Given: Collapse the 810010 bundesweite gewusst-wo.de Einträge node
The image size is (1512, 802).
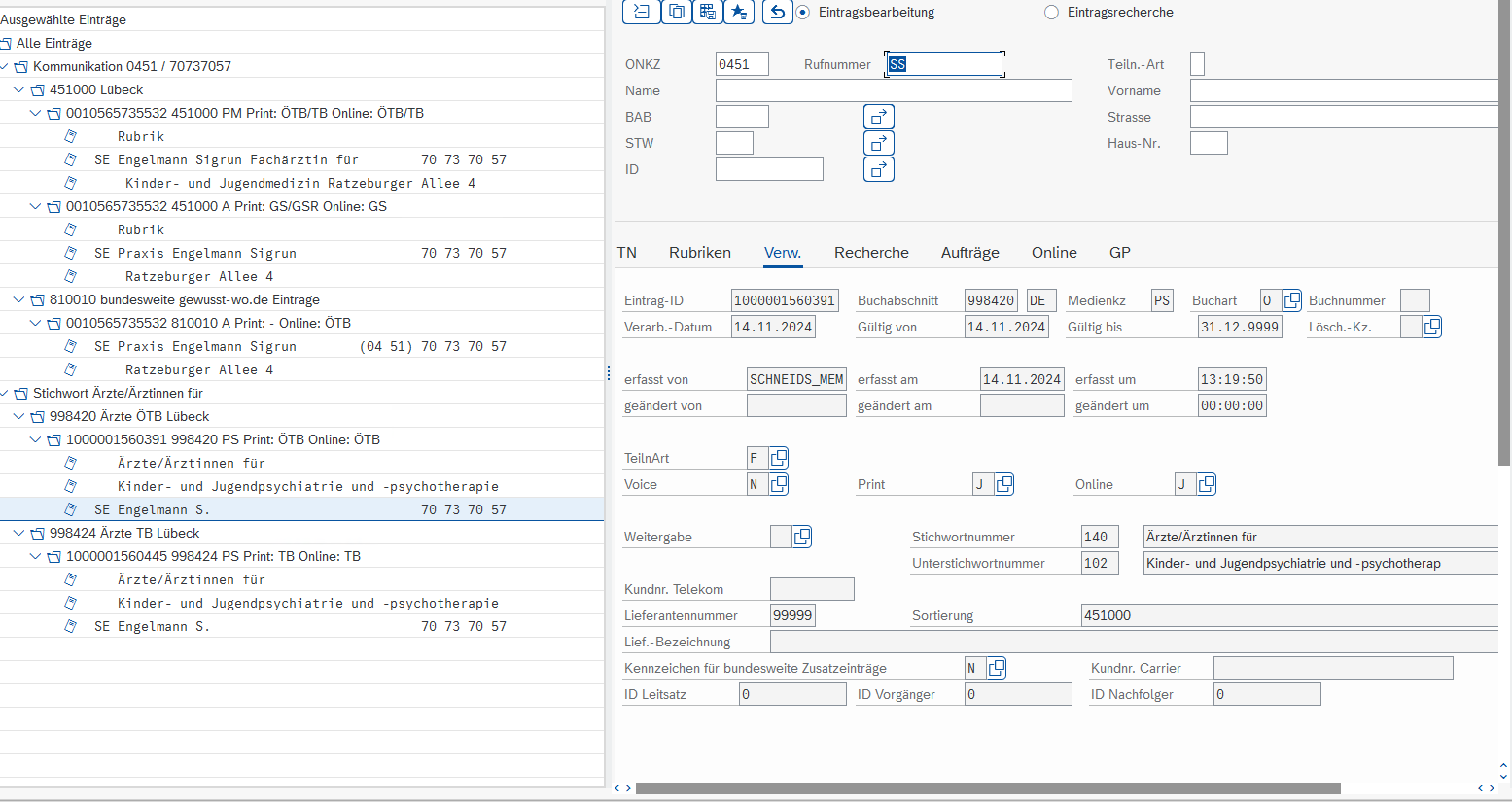Looking at the screenshot, I should click(x=18, y=299).
